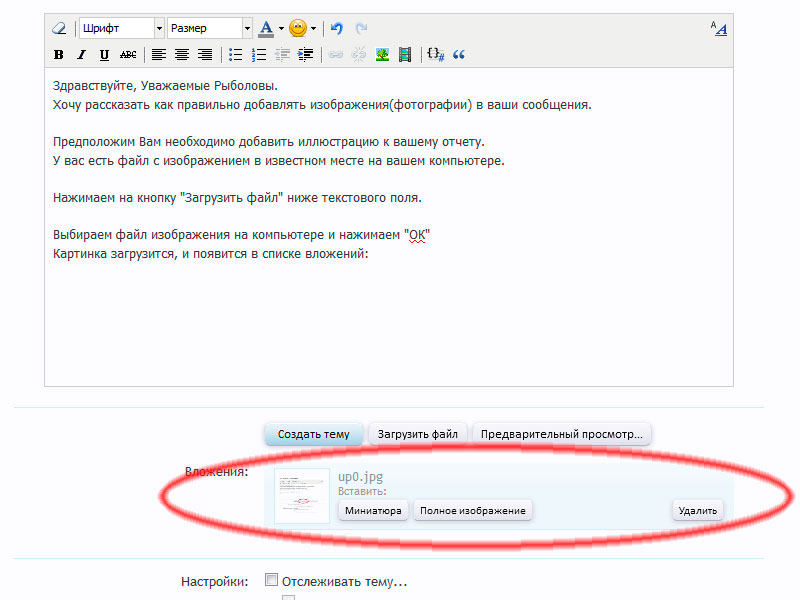
Task: Center the text
Action: [182, 55]
